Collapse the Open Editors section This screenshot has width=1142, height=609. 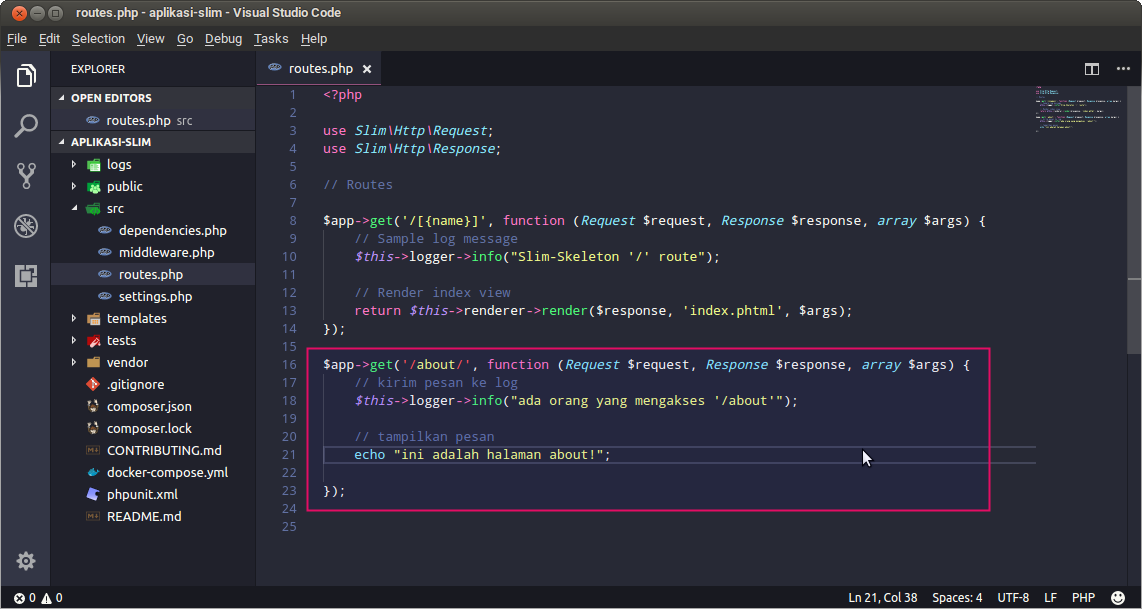[110, 98]
